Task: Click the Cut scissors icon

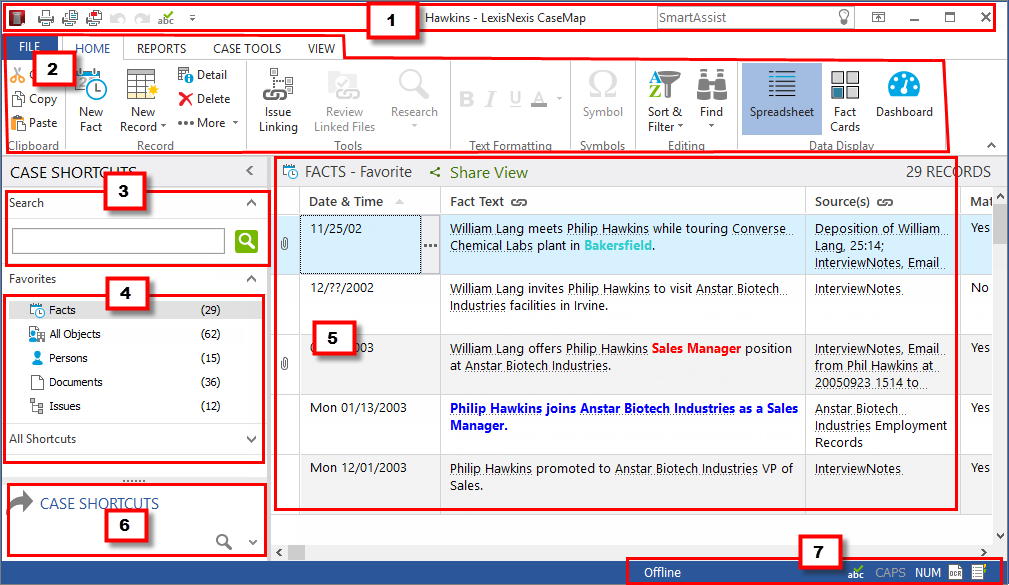Action: coord(17,76)
